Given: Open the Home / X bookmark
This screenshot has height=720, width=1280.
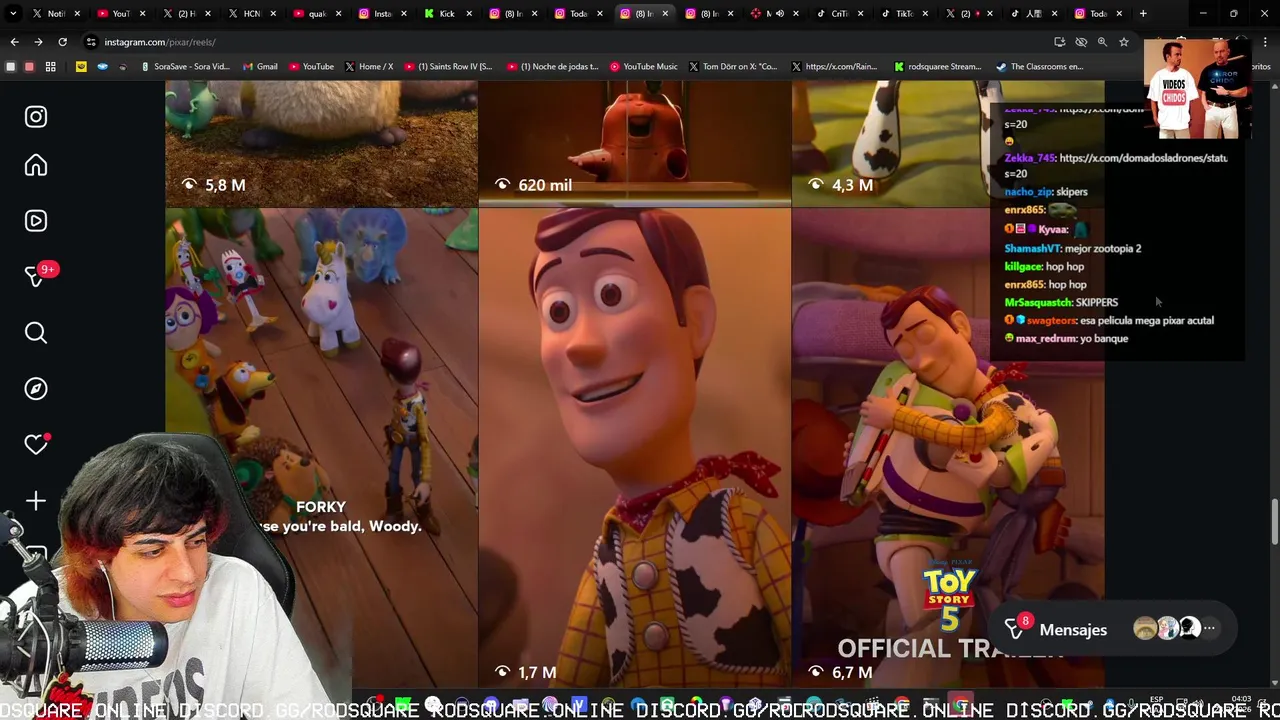Looking at the screenshot, I should [x=368, y=66].
